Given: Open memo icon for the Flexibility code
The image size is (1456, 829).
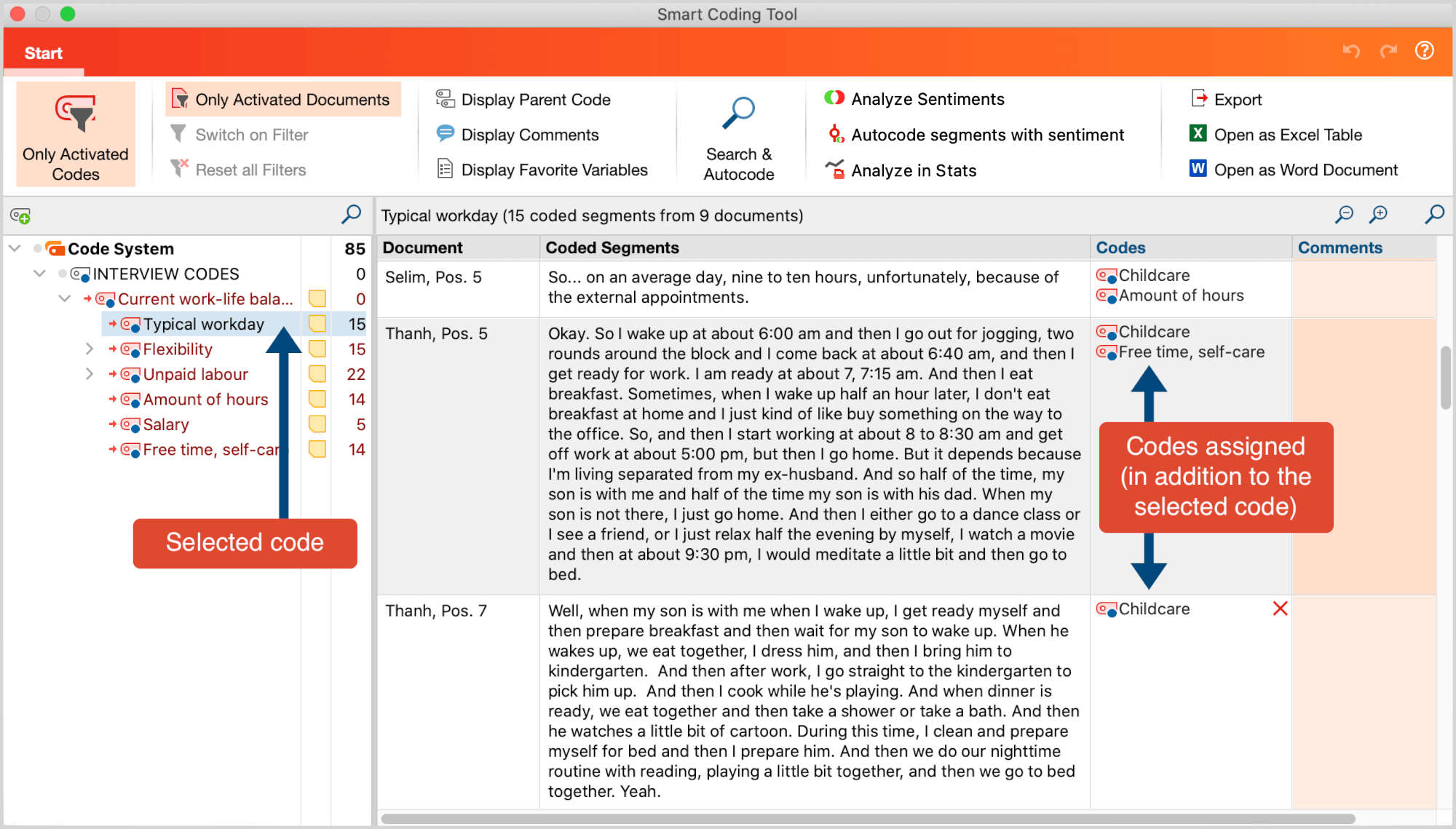Looking at the screenshot, I should point(317,349).
